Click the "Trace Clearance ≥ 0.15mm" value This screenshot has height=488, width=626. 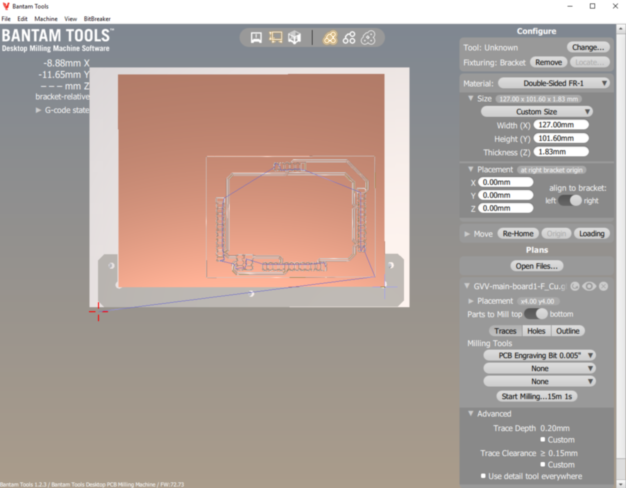(x=559, y=453)
